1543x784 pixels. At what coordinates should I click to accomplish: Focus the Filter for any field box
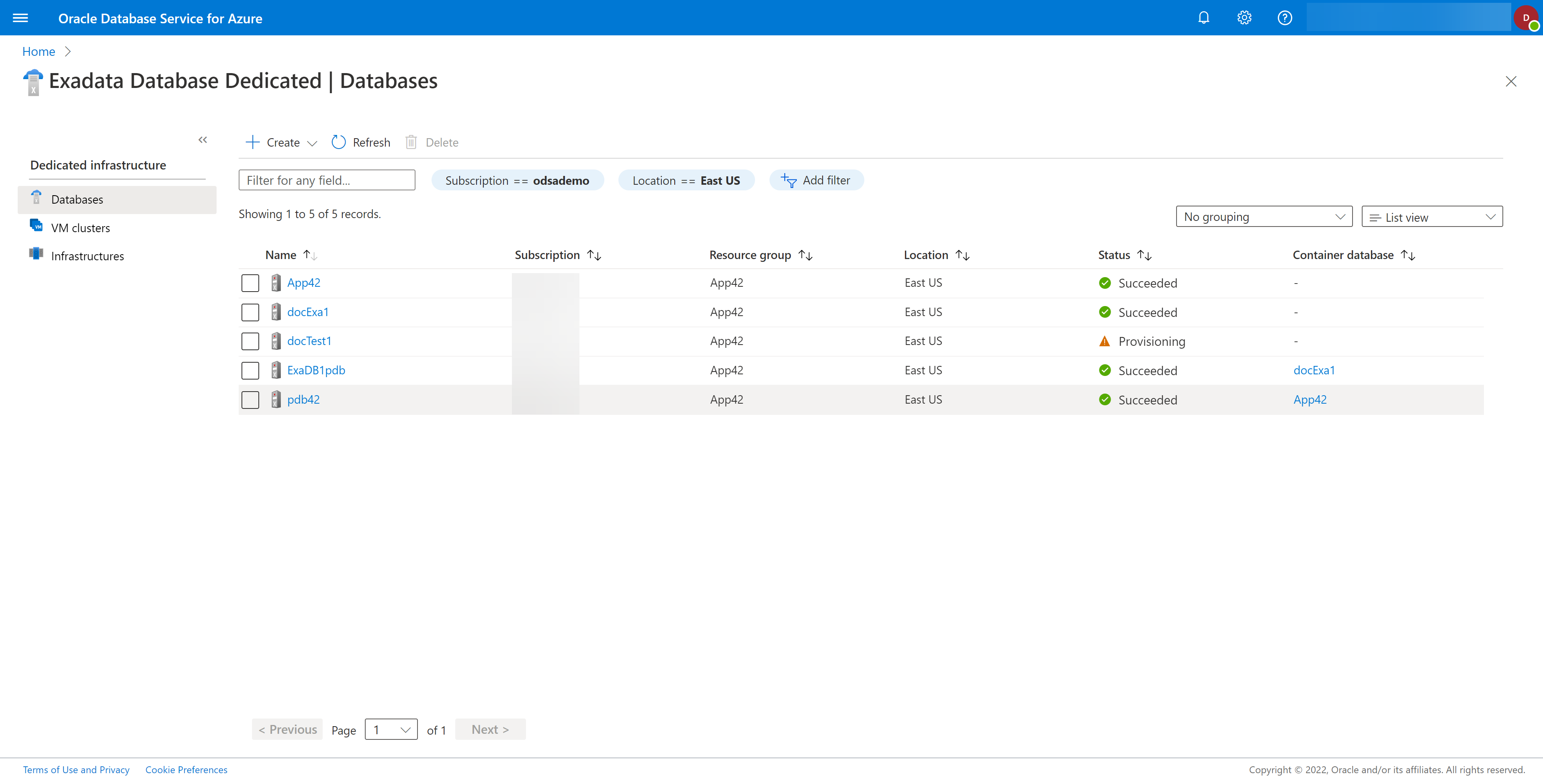[x=327, y=180]
